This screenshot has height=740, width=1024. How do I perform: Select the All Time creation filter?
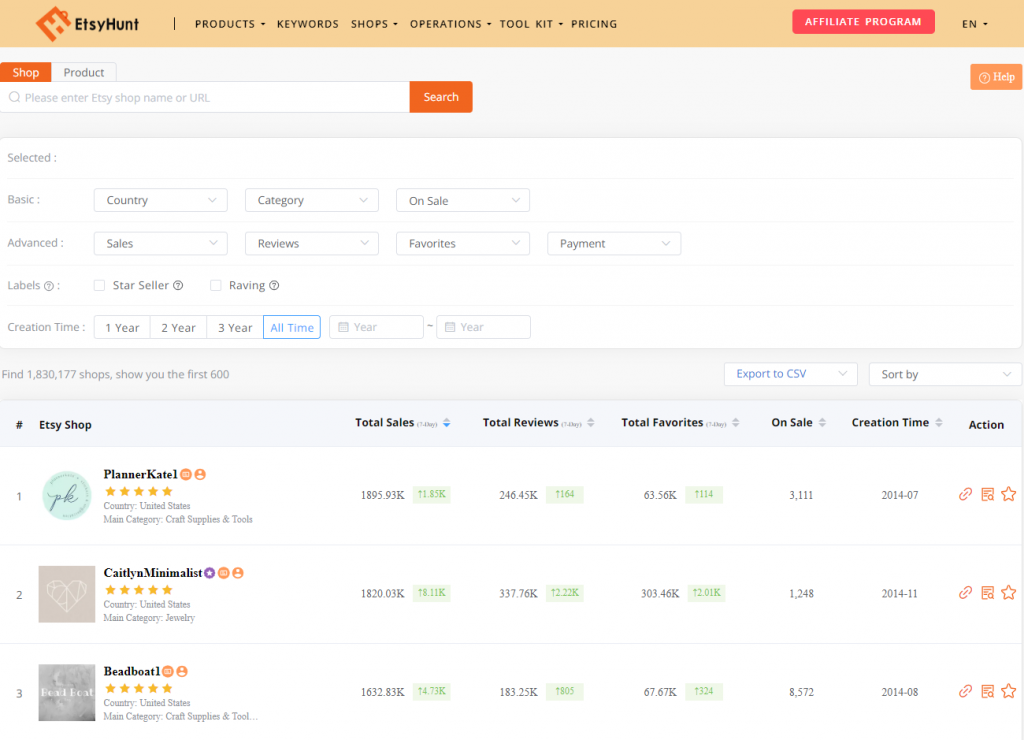[x=291, y=327]
